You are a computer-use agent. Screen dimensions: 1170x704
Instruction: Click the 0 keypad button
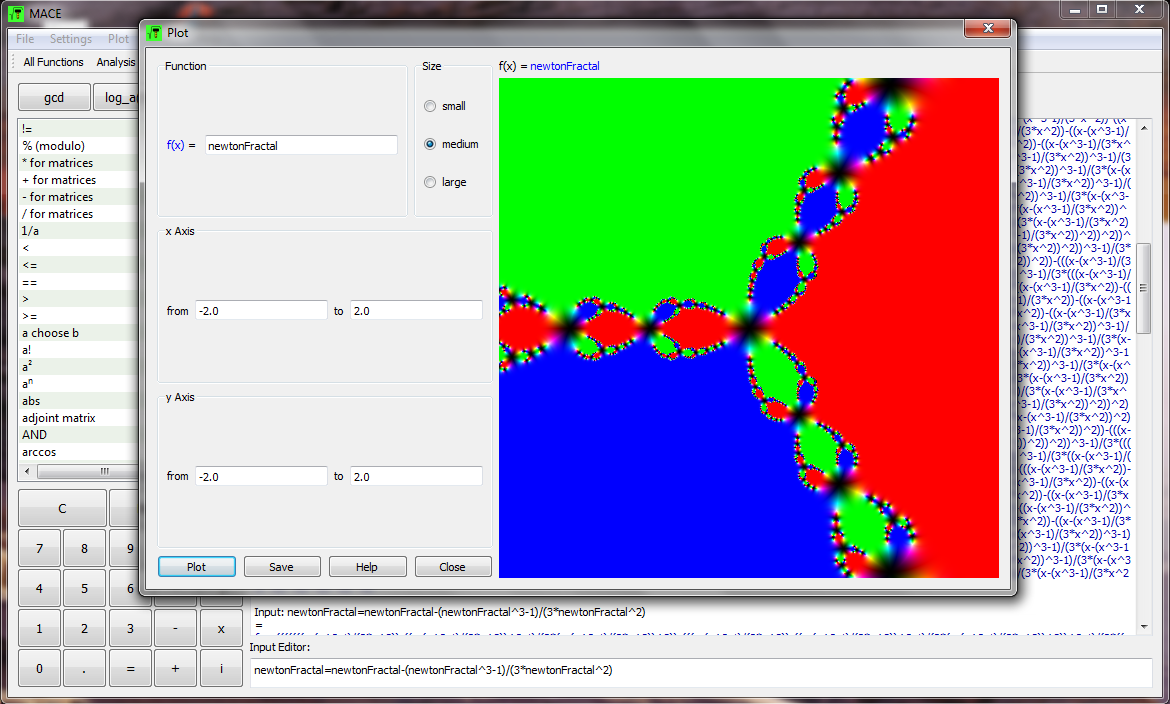(x=40, y=668)
